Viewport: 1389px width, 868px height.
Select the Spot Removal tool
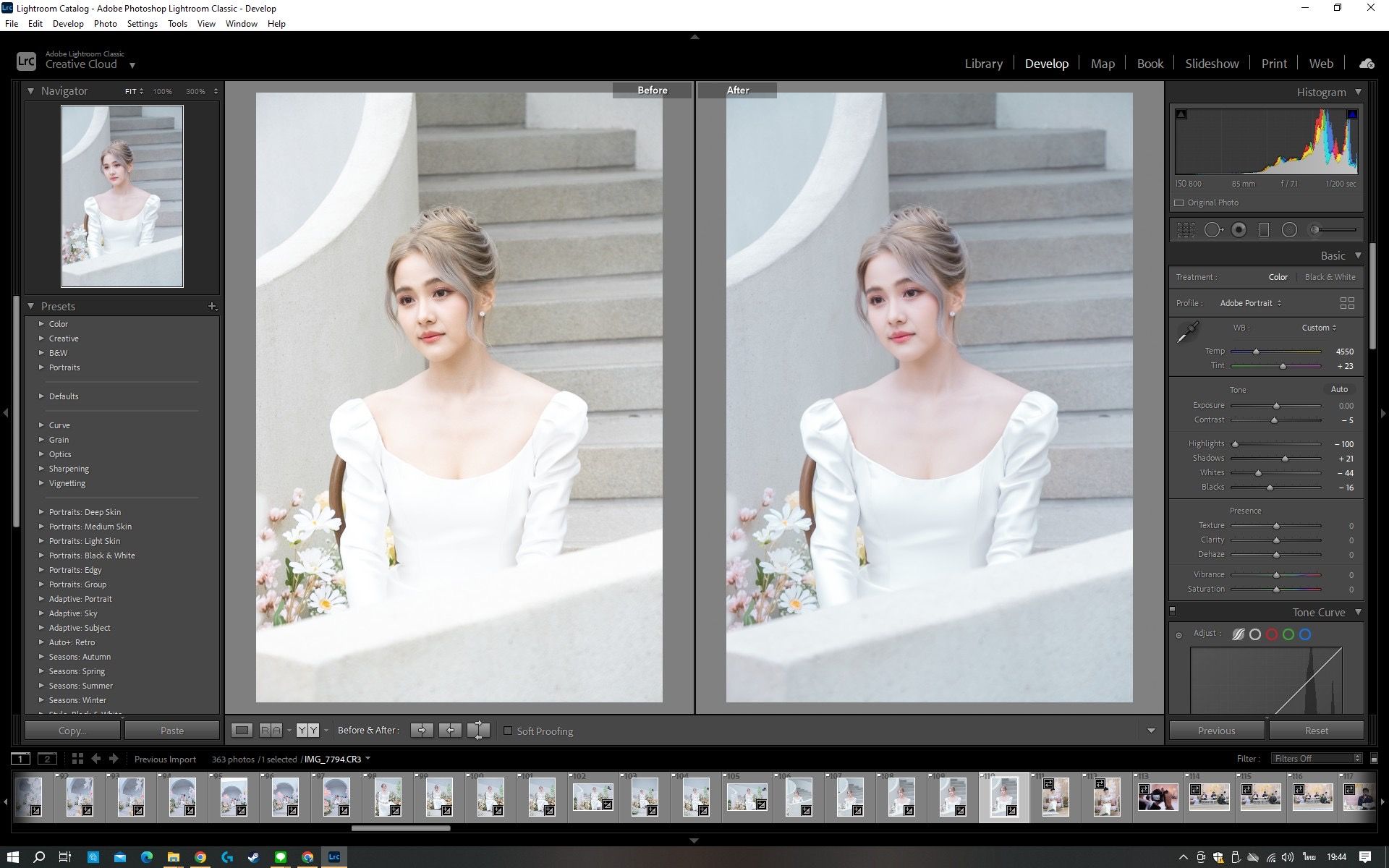(x=1213, y=230)
